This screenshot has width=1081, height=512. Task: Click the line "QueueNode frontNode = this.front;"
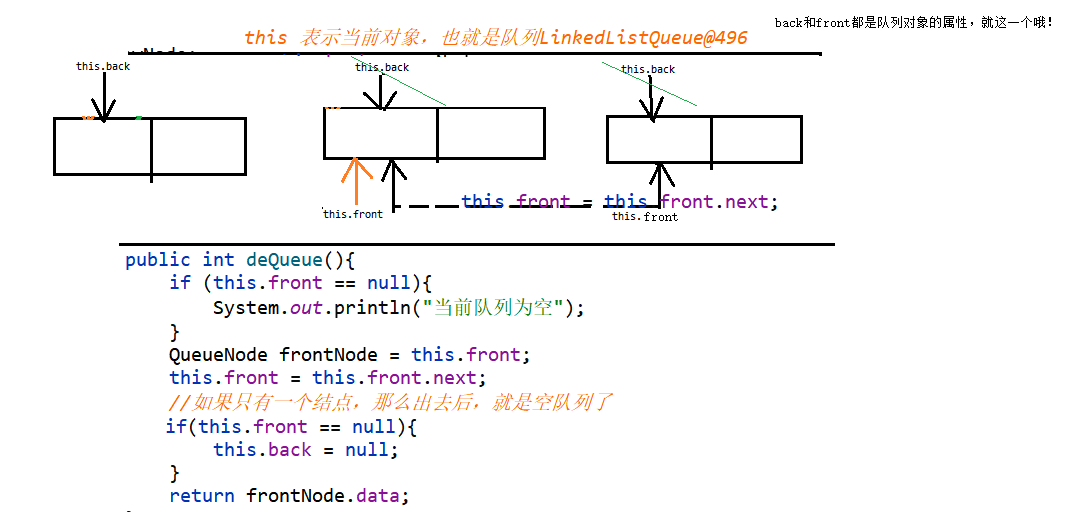350,355
